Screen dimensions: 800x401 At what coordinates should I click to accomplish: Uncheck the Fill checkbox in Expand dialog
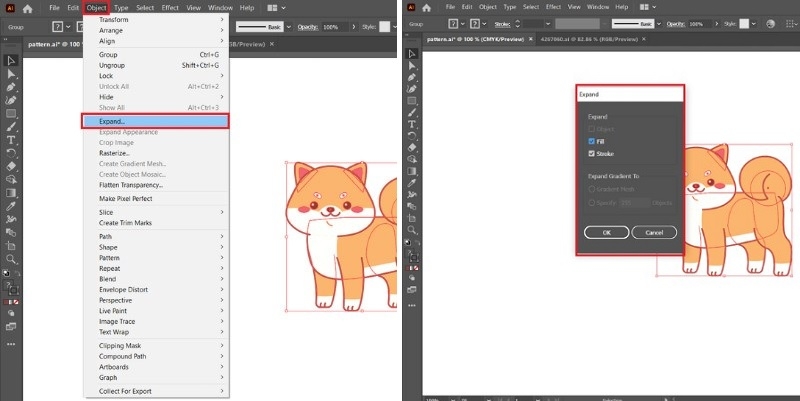tap(593, 142)
